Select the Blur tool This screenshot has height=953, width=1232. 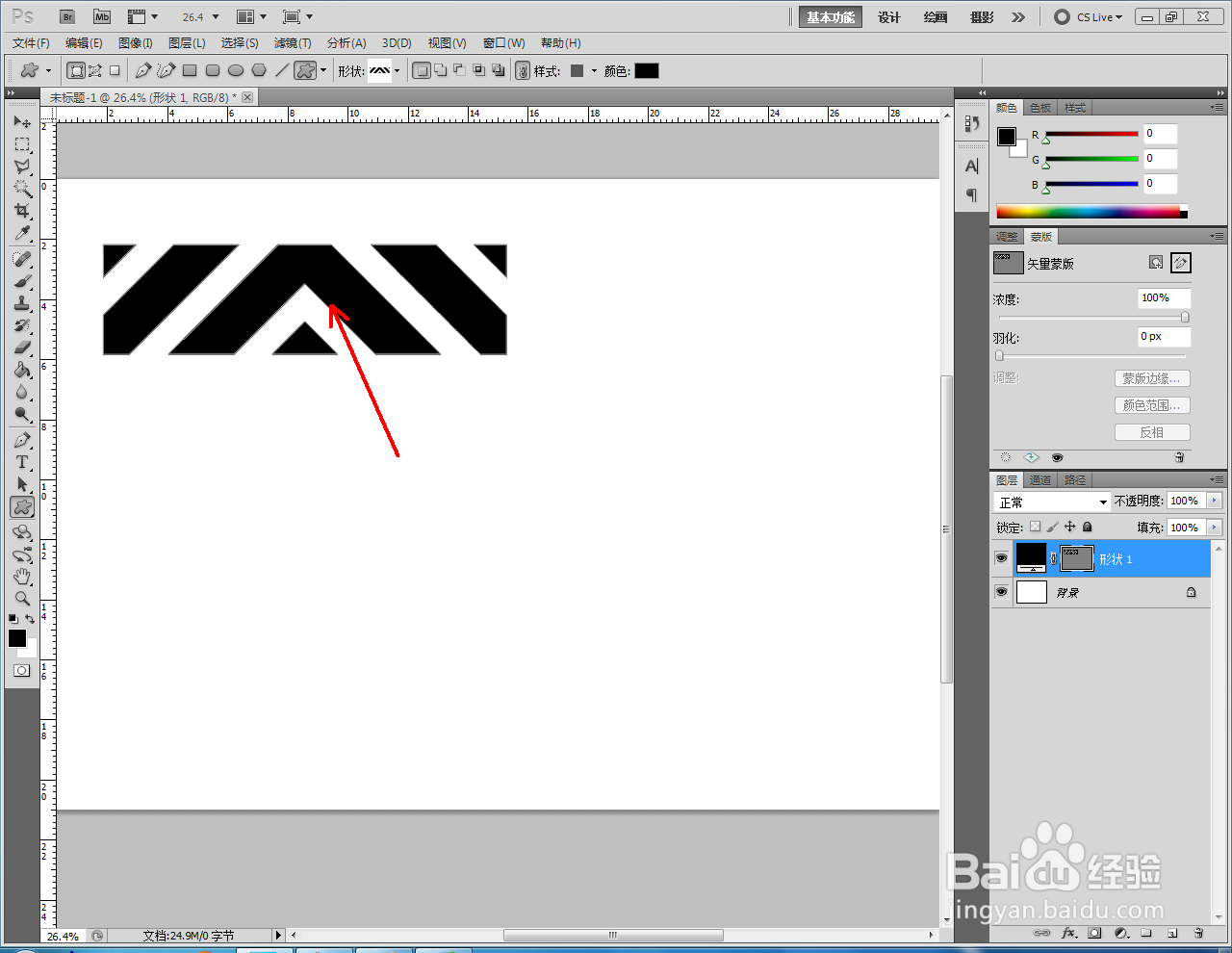tap(22, 392)
